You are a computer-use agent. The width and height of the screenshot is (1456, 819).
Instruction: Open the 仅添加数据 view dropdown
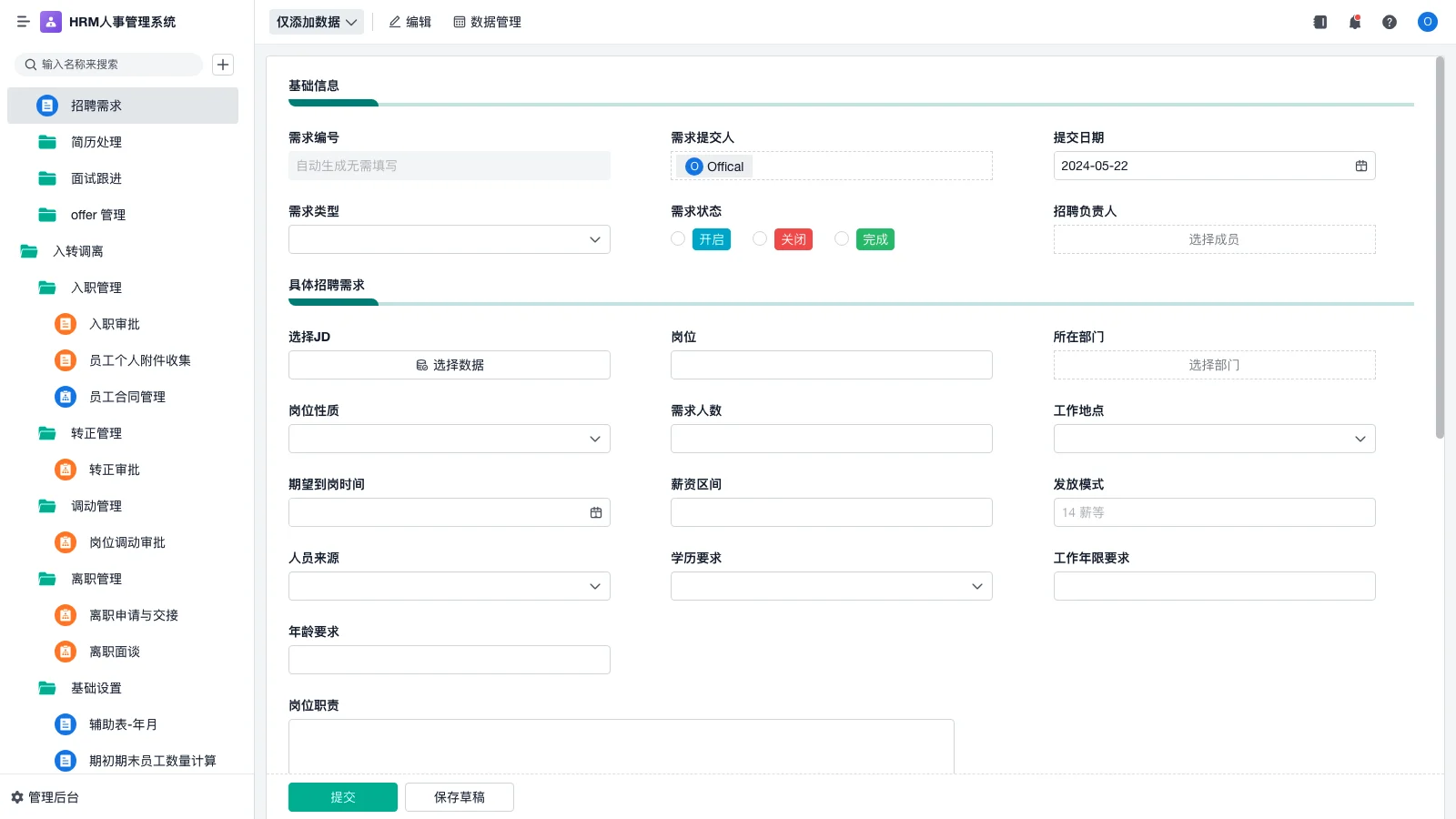[316, 22]
